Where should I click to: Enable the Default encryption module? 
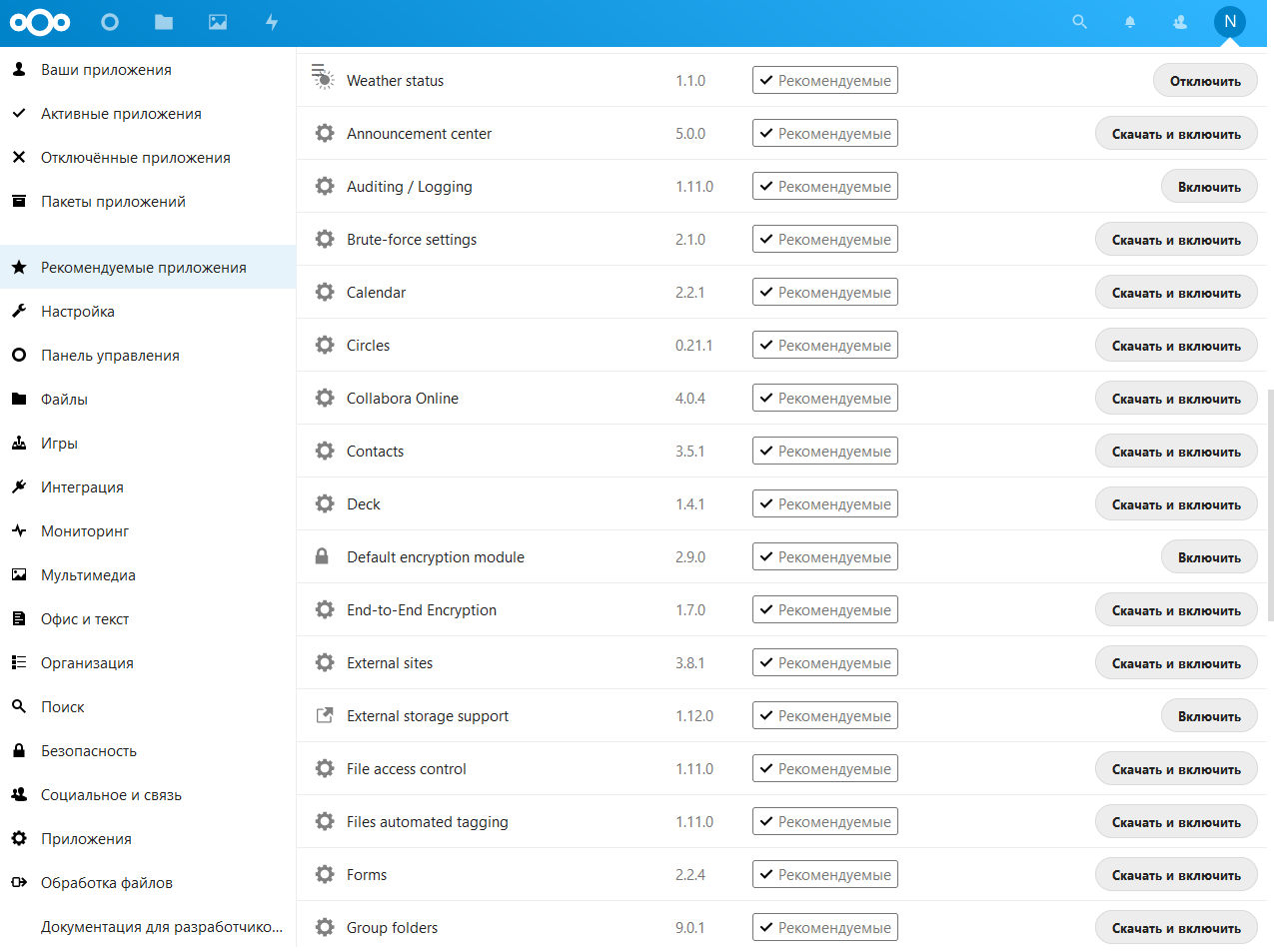point(1209,557)
